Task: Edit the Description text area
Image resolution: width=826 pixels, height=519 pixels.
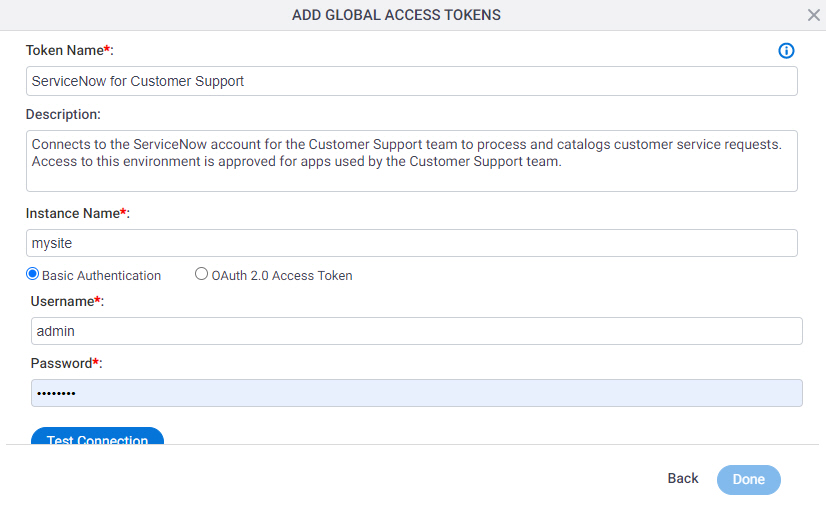Action: [411, 161]
